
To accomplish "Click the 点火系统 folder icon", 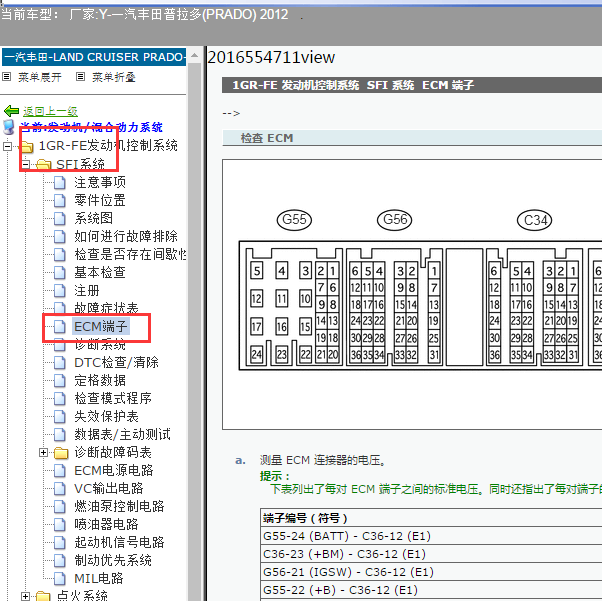I will 43,596.
